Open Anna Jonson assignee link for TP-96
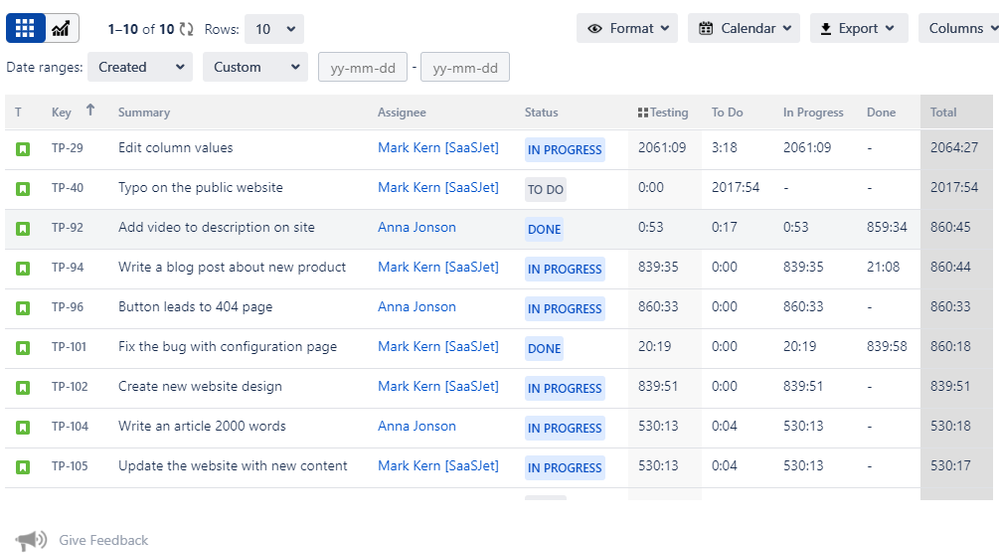 click(x=417, y=307)
